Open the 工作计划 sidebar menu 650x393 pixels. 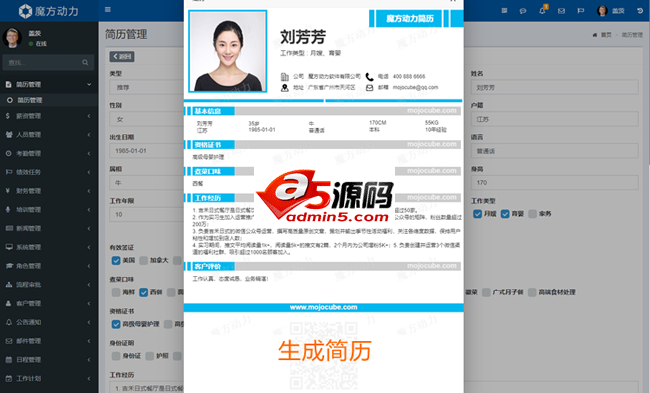pos(49,378)
